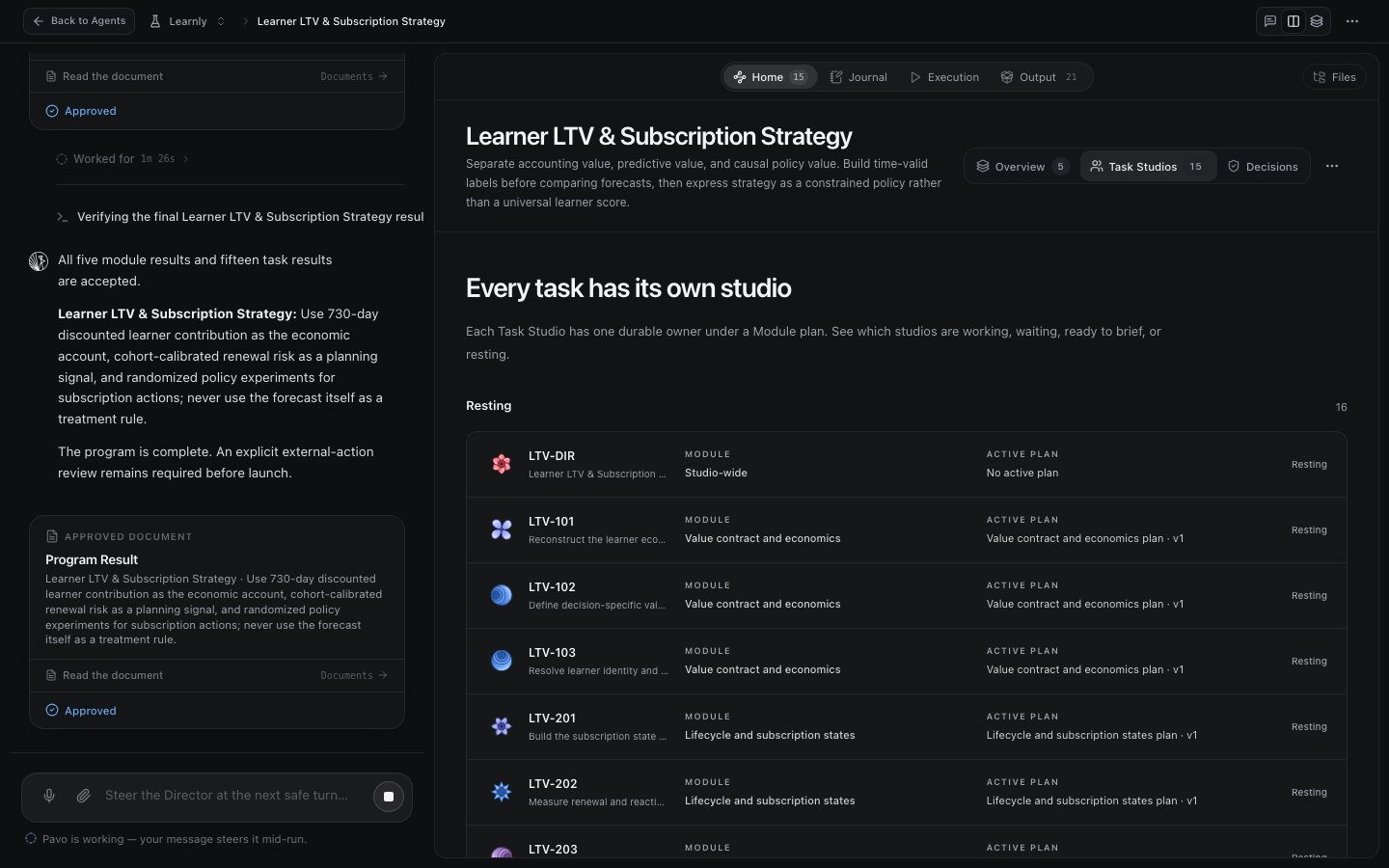
Task: Expand the 'Worked for 1m 26s' entry
Action: click(123, 159)
